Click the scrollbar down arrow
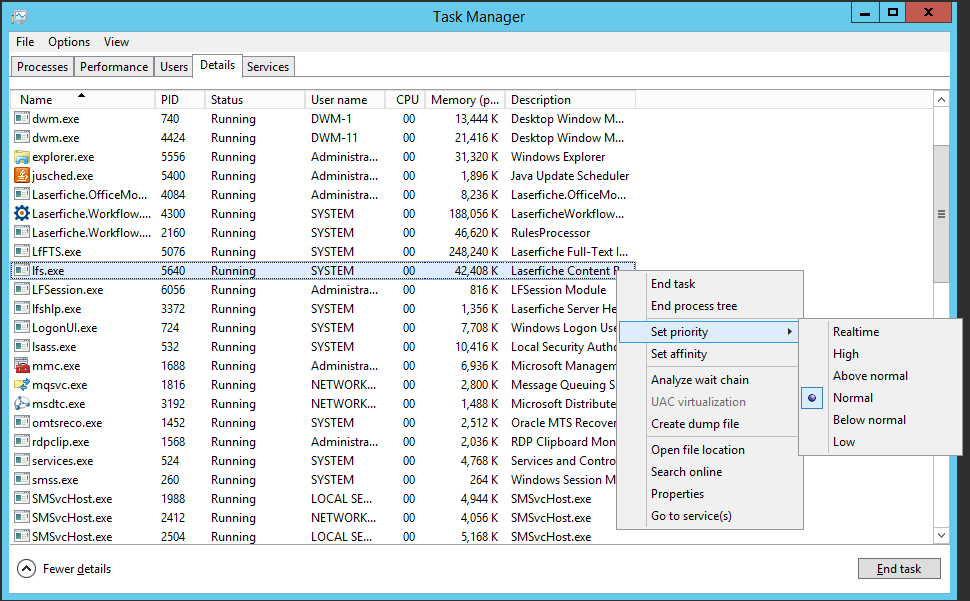The image size is (970, 601). (941, 535)
